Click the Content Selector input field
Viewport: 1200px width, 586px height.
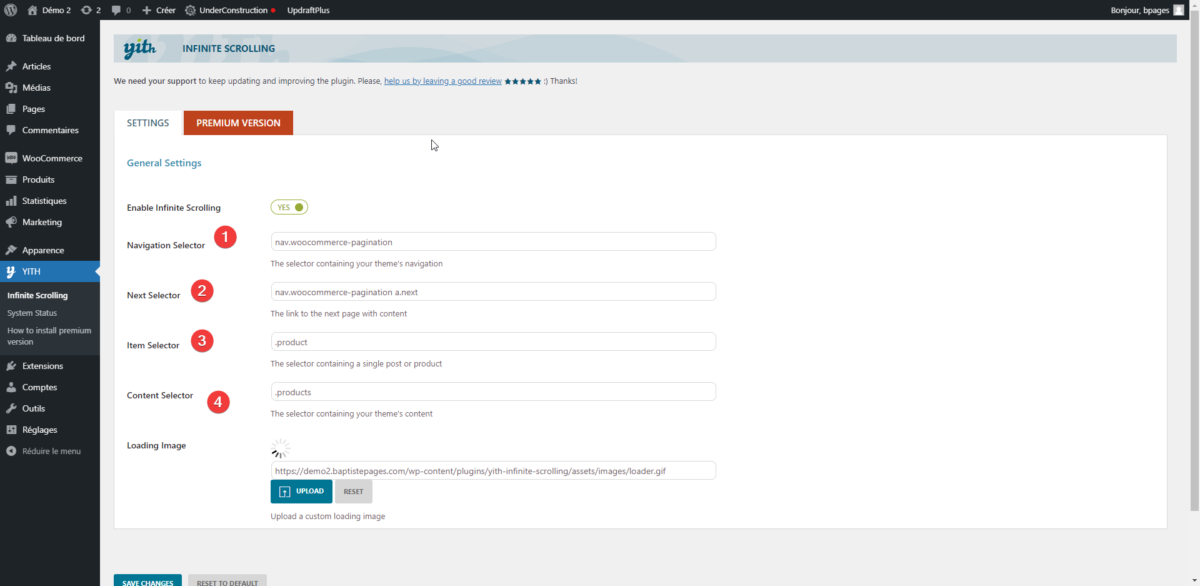(493, 391)
